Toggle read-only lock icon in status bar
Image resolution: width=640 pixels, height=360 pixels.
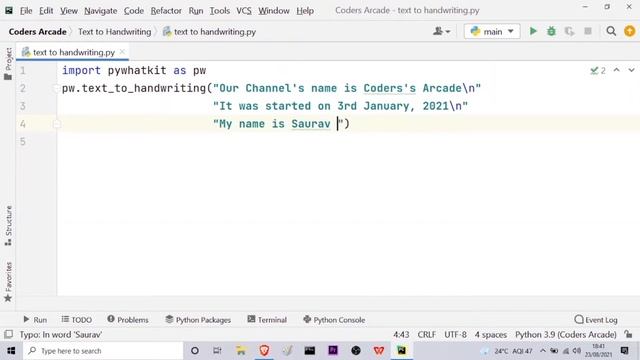[628, 334]
